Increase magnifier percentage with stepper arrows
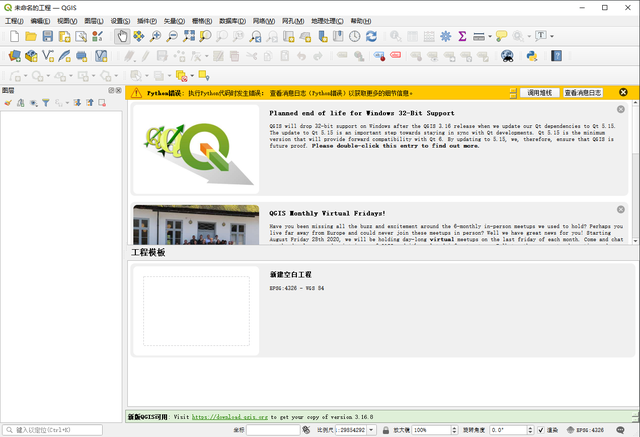 coord(454,430)
